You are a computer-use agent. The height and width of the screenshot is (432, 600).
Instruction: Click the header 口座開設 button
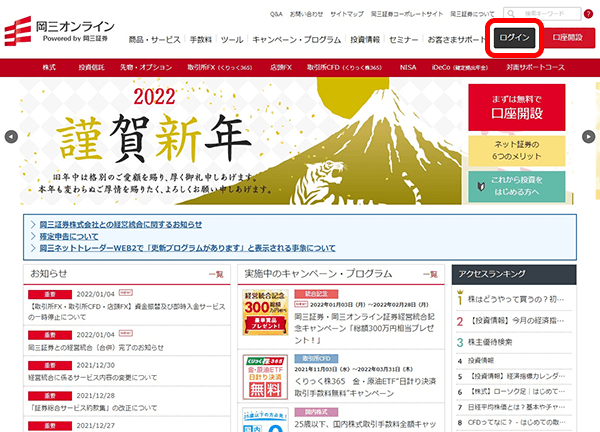pos(568,37)
